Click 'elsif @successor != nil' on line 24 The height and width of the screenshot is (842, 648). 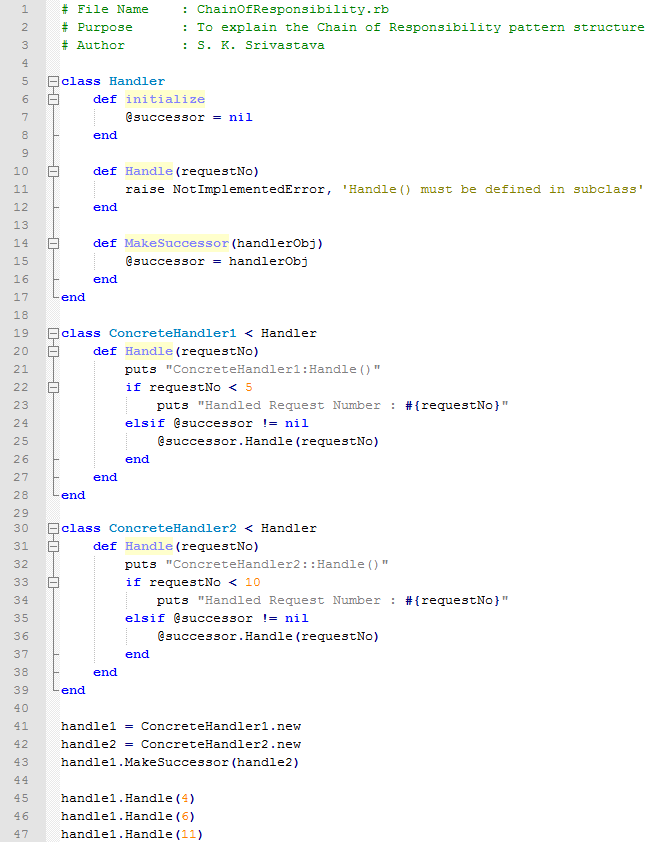click(217, 423)
